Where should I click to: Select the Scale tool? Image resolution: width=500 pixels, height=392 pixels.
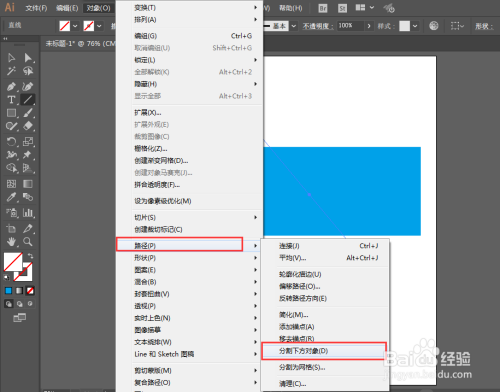pyautogui.click(x=28, y=142)
